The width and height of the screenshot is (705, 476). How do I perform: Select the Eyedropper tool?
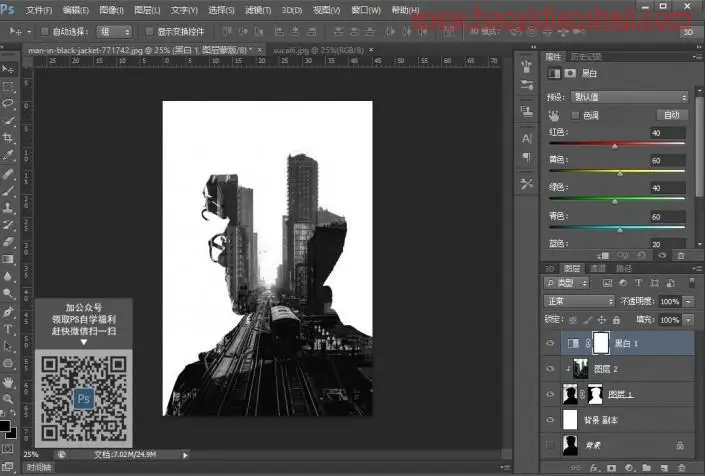pos(8,156)
